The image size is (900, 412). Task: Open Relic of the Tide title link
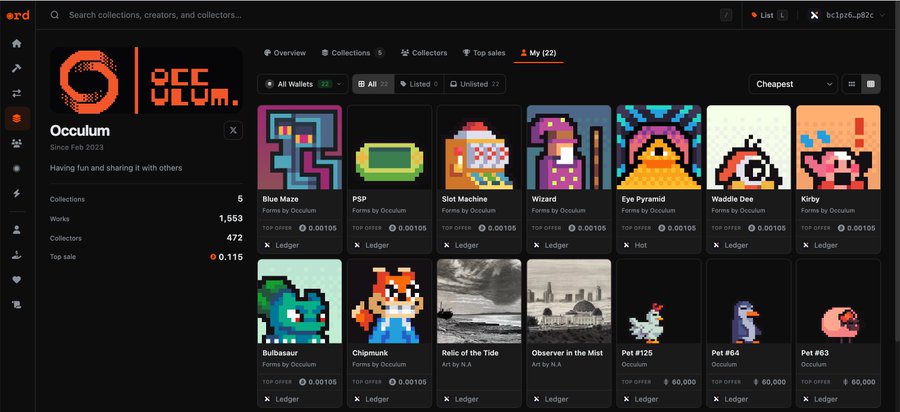[470, 353]
